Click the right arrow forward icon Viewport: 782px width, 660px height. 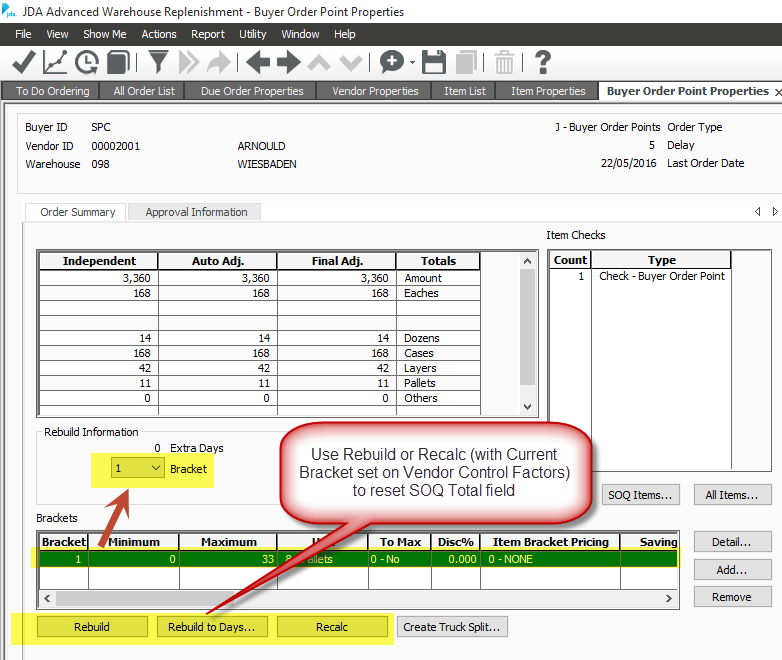click(289, 63)
